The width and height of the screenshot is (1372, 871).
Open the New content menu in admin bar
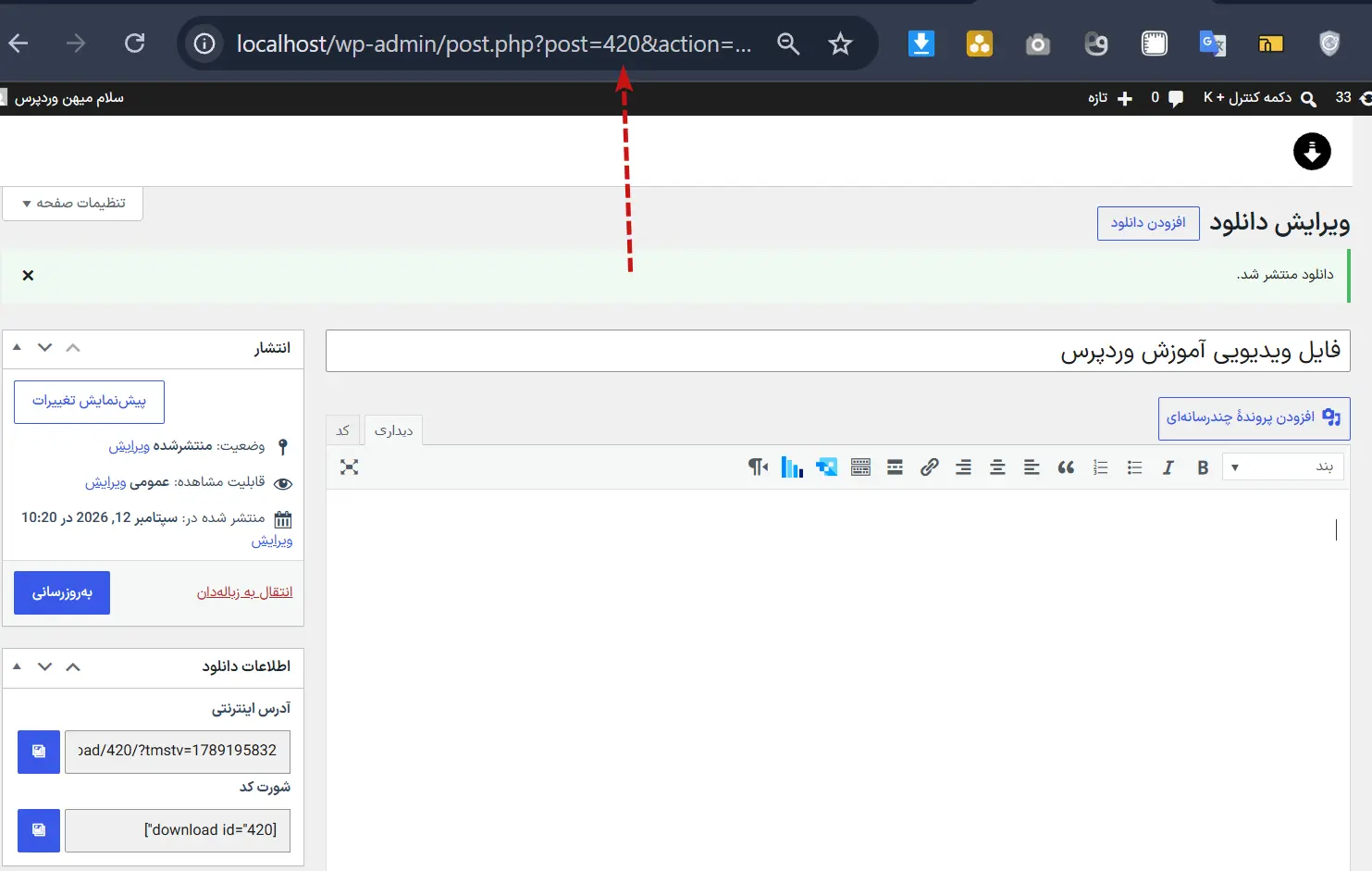[1110, 98]
